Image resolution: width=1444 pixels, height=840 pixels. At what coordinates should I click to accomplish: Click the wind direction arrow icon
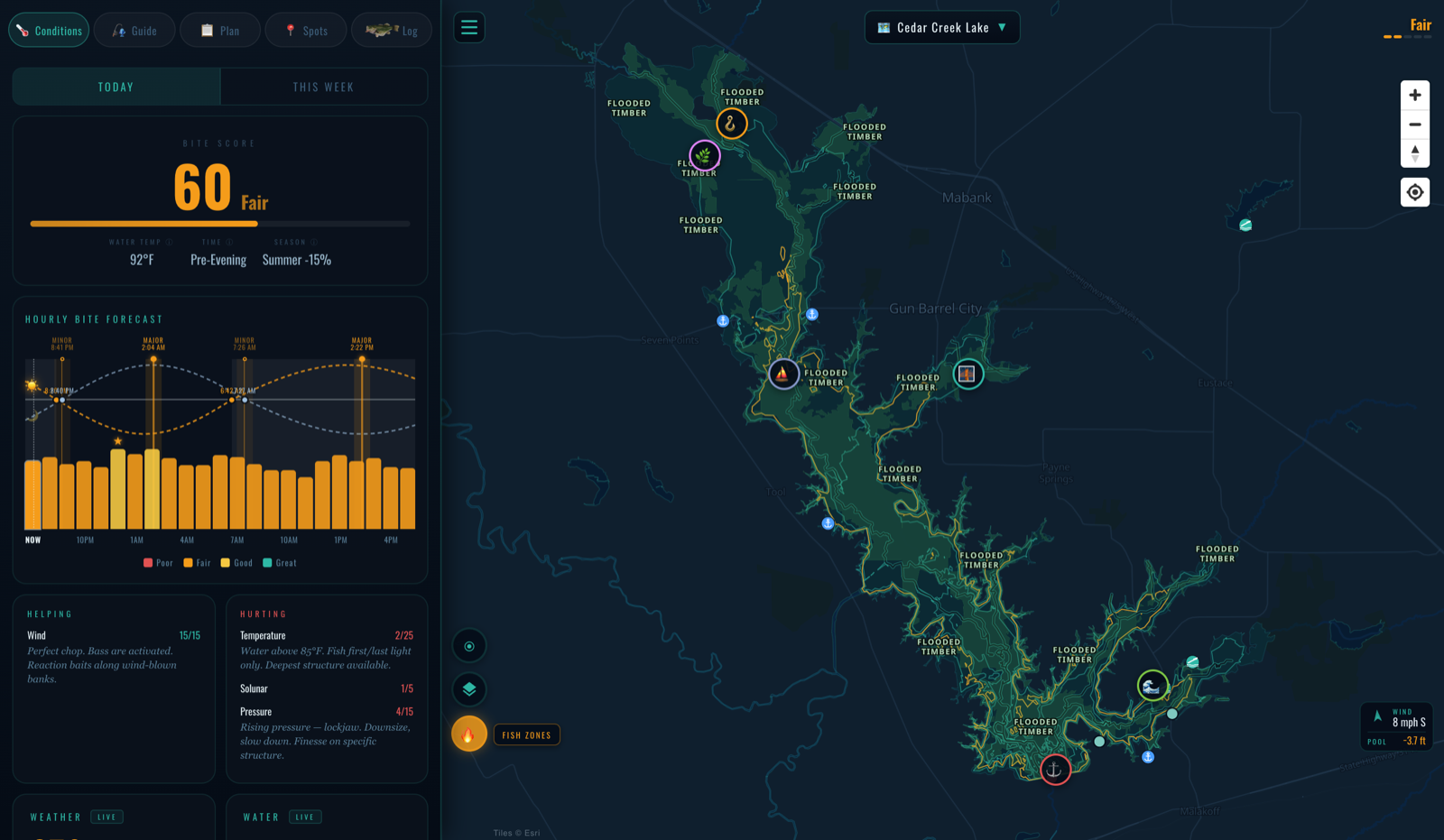point(1377,717)
